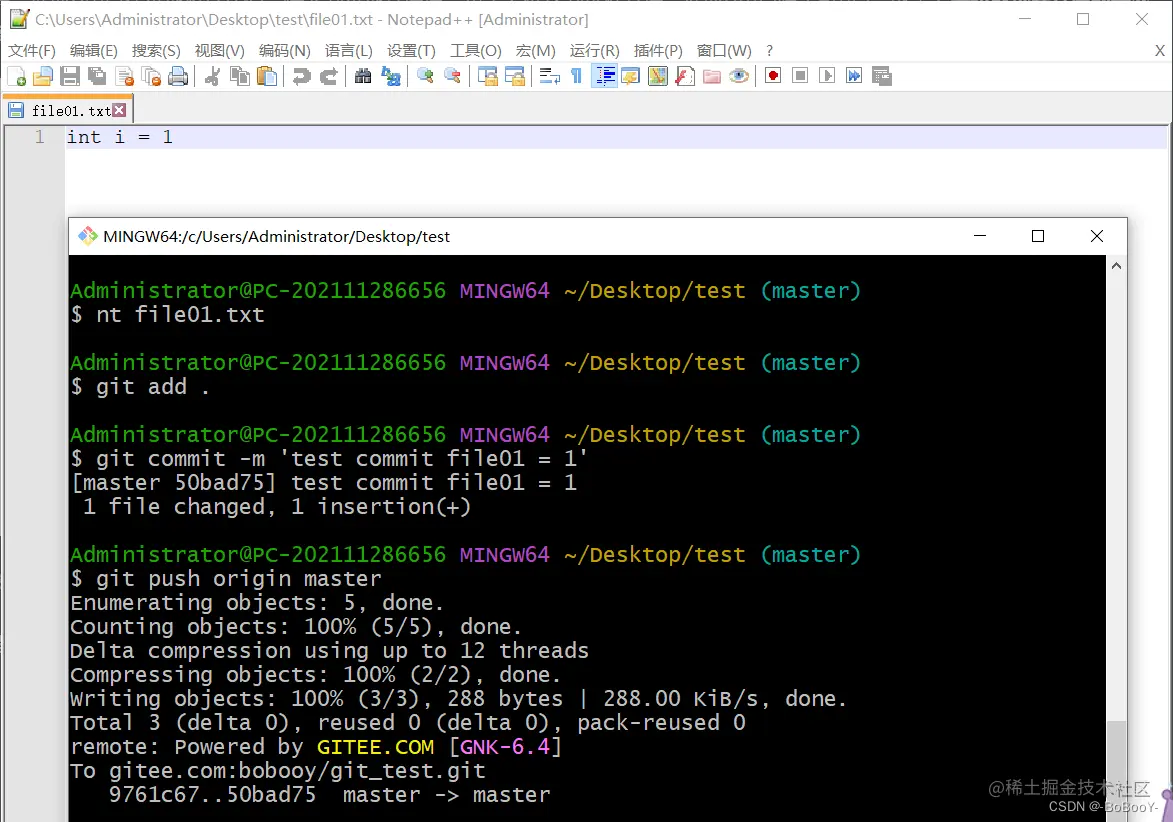Save the current file with the floppy icon
Screen dimensions: 1173x822
[70, 76]
